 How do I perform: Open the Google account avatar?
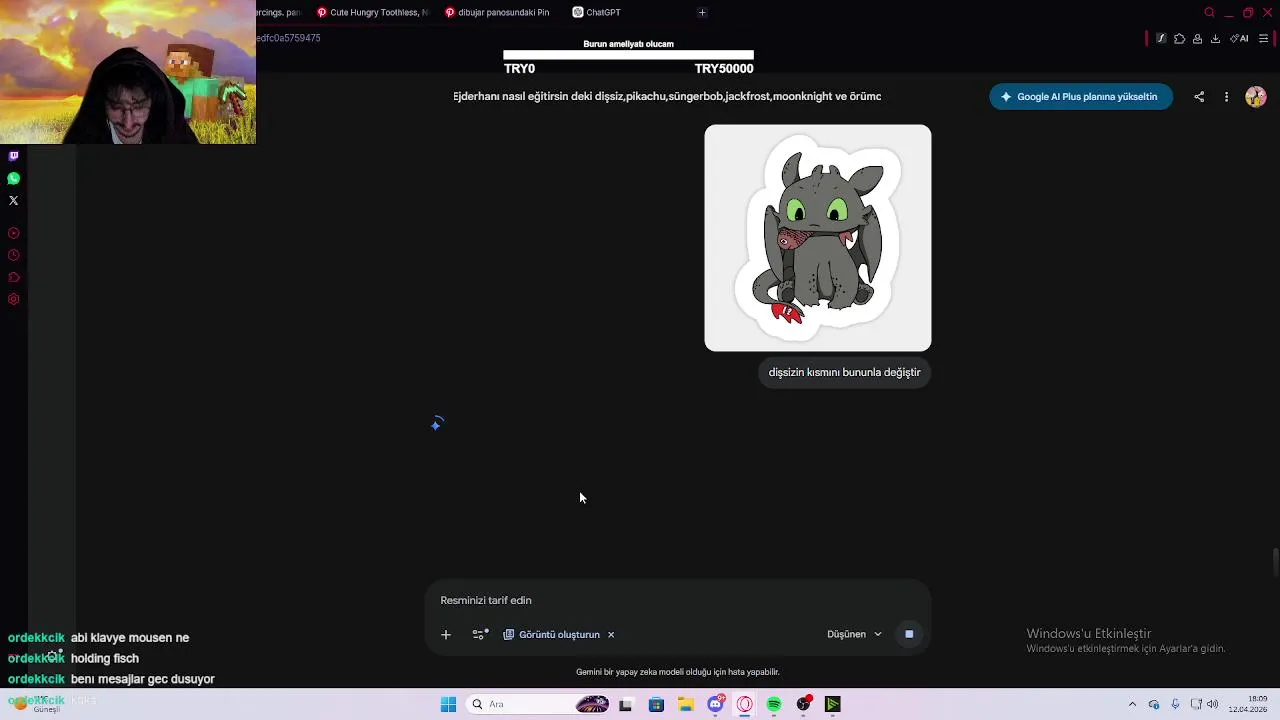[1256, 97]
